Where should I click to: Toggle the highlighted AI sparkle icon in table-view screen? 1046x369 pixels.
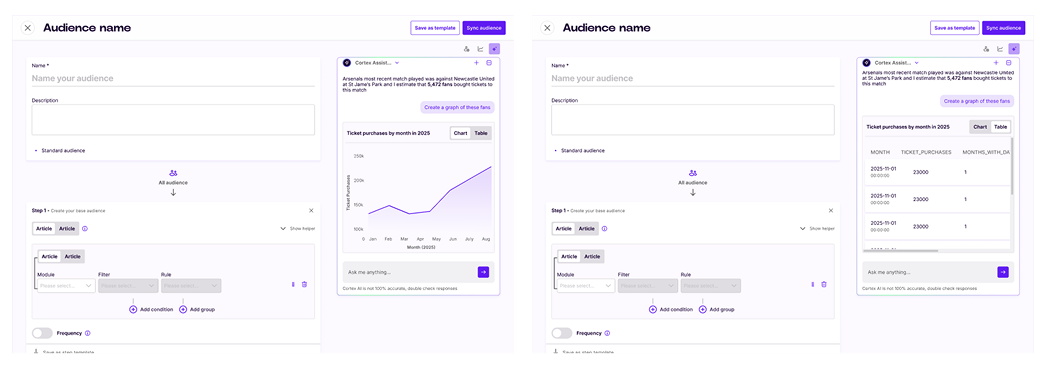click(x=1014, y=49)
